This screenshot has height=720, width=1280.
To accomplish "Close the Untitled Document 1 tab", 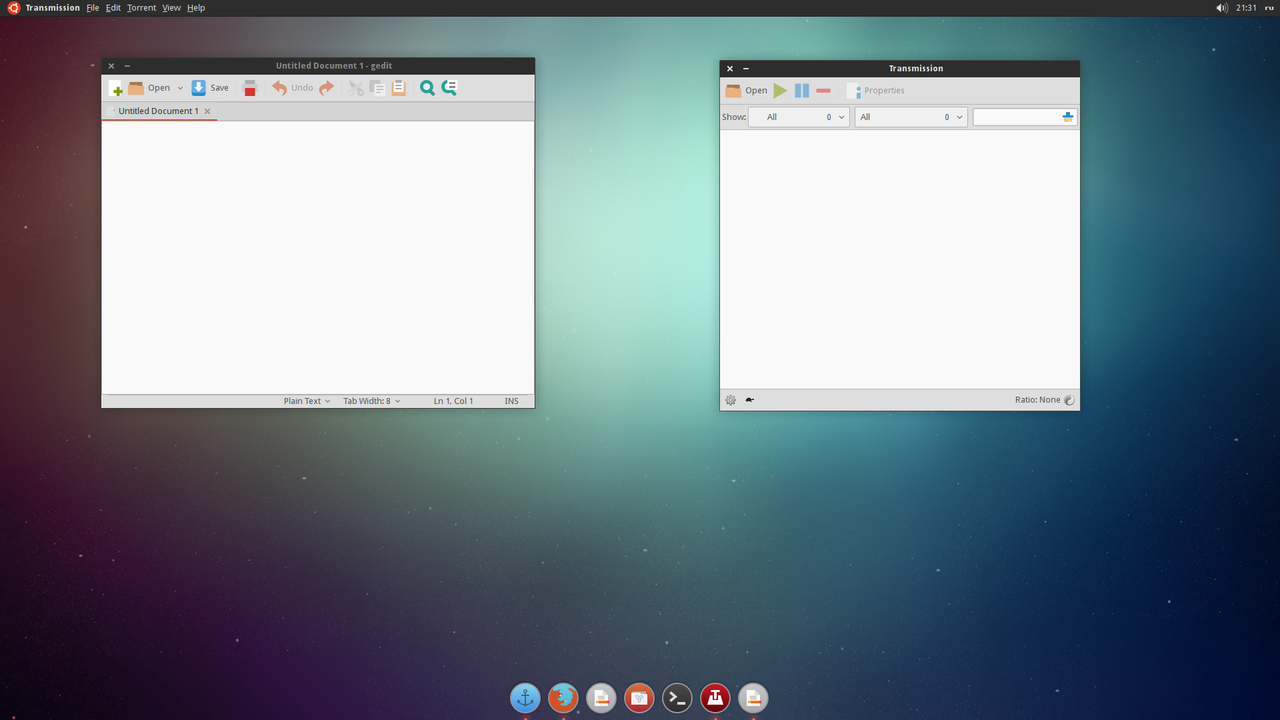I will click(x=208, y=111).
